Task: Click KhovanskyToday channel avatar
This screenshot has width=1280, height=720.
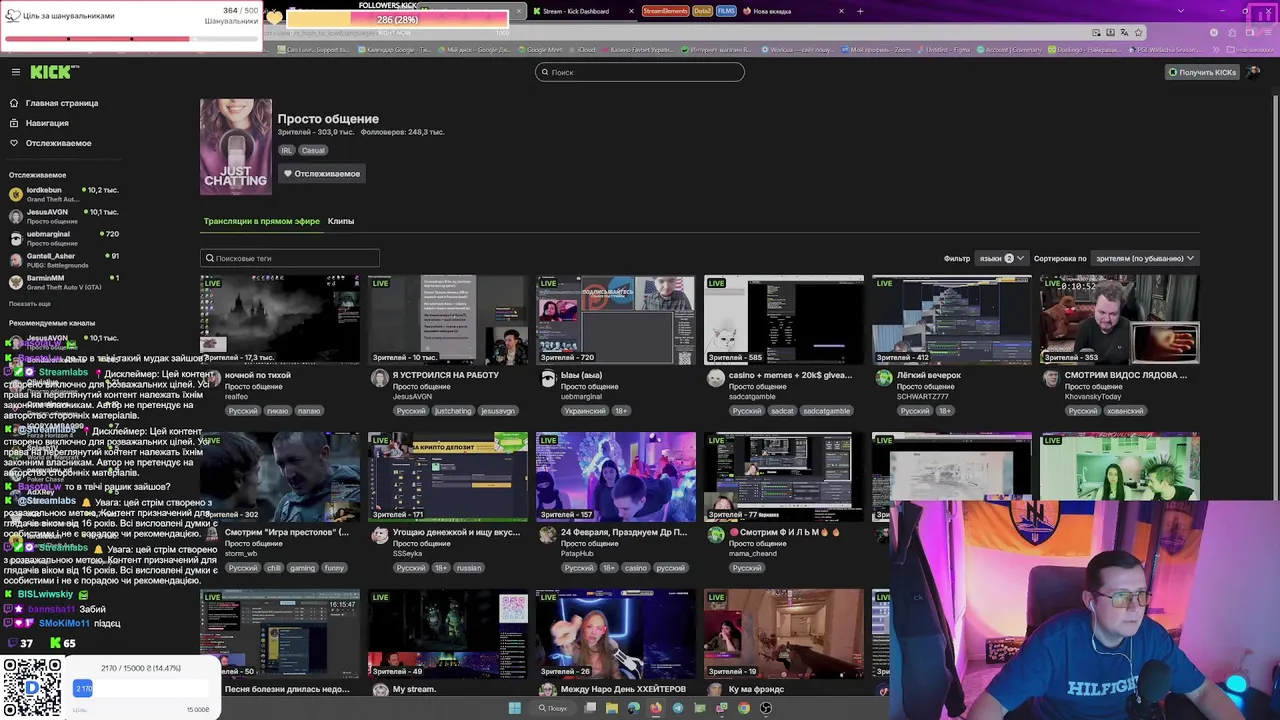Action: pos(1051,378)
